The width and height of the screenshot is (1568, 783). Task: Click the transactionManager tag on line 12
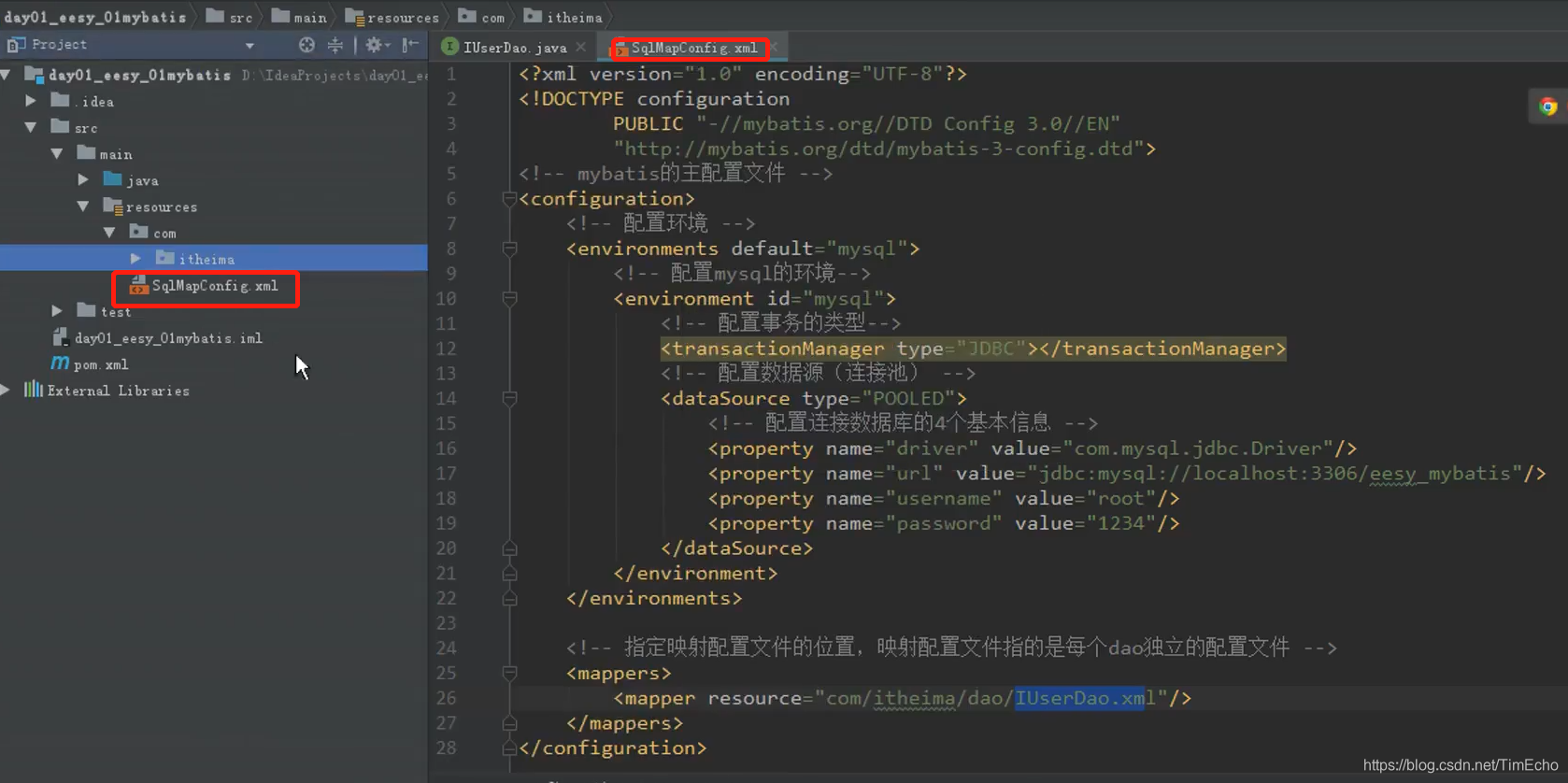(973, 349)
